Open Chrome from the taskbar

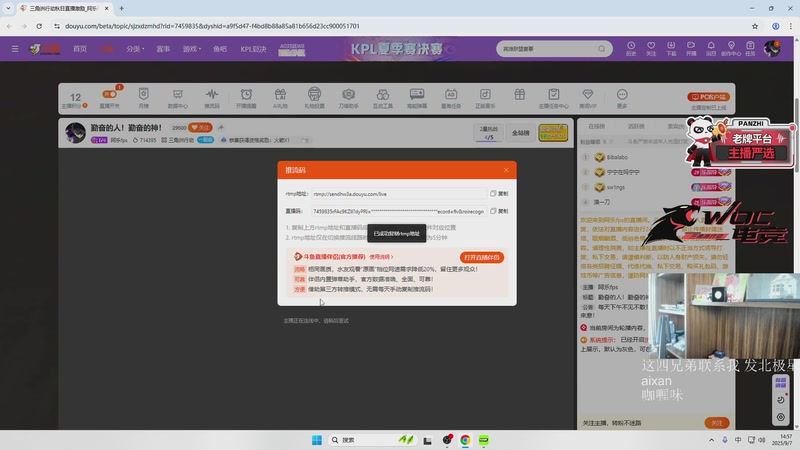[465, 440]
